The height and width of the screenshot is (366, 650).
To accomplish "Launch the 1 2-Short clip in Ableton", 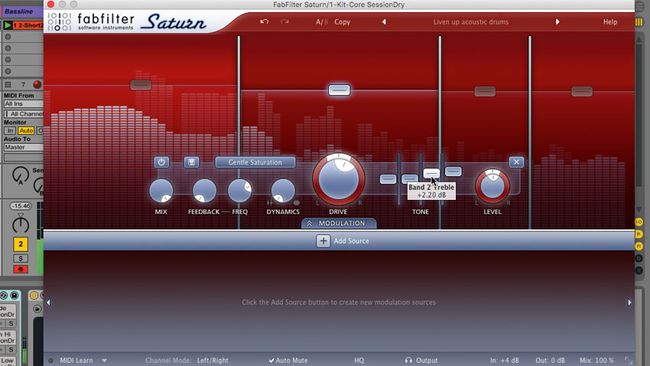I will pos(7,25).
